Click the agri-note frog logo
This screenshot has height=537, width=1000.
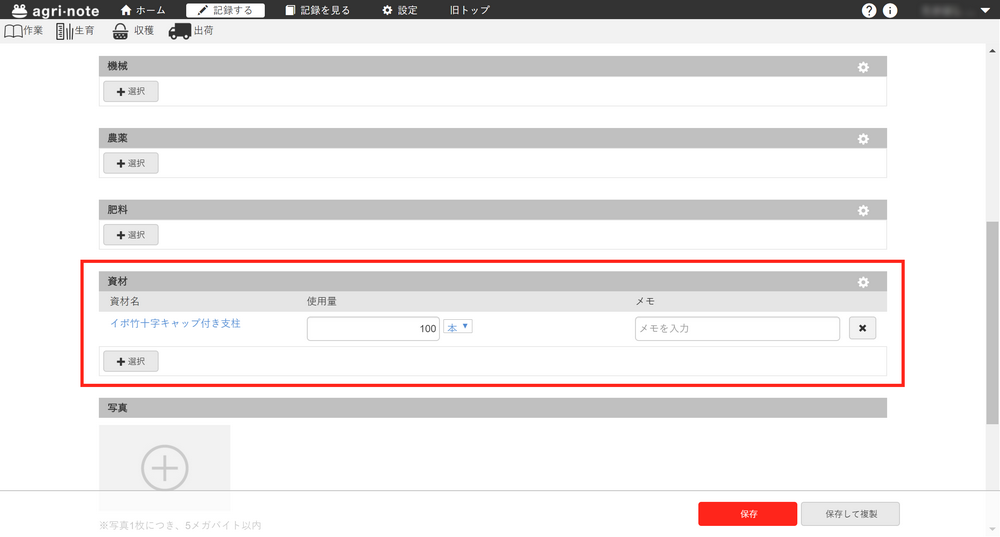click(55, 10)
